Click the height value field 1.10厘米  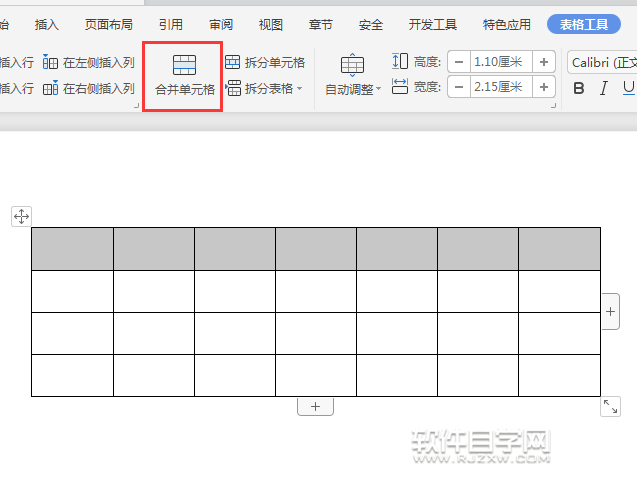pyautogui.click(x=501, y=62)
